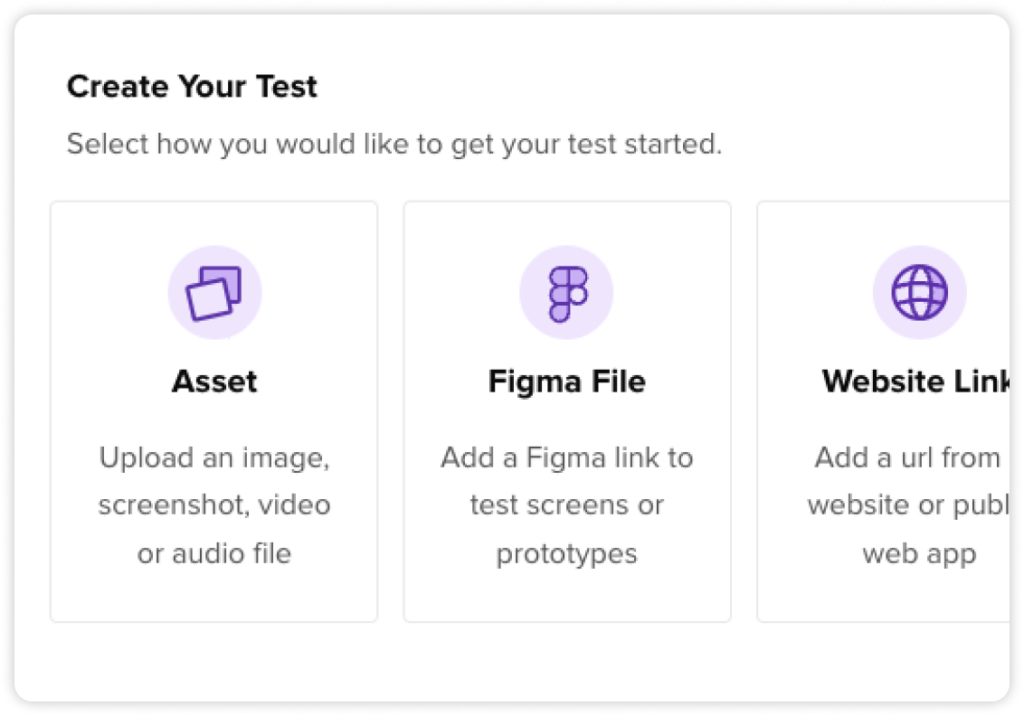The height and width of the screenshot is (716, 1024).
Task: Choose the Asset option card
Action: coord(213,410)
